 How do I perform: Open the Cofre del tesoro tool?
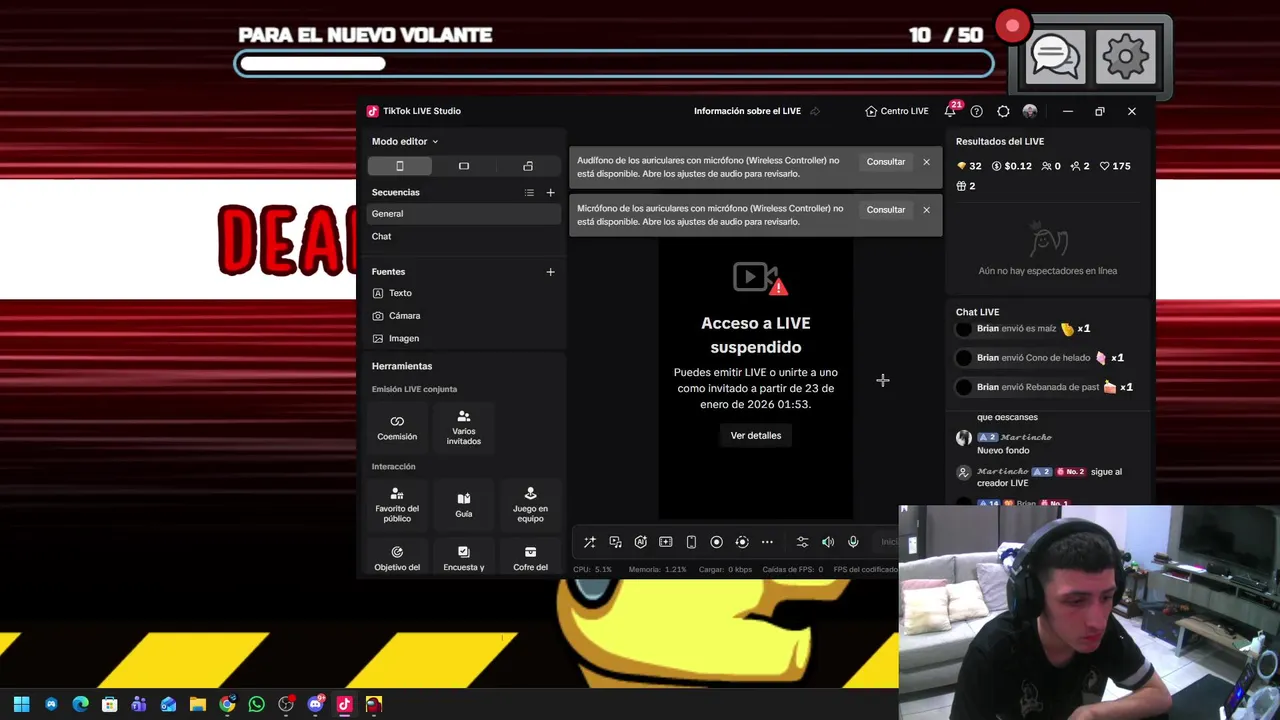click(x=530, y=558)
